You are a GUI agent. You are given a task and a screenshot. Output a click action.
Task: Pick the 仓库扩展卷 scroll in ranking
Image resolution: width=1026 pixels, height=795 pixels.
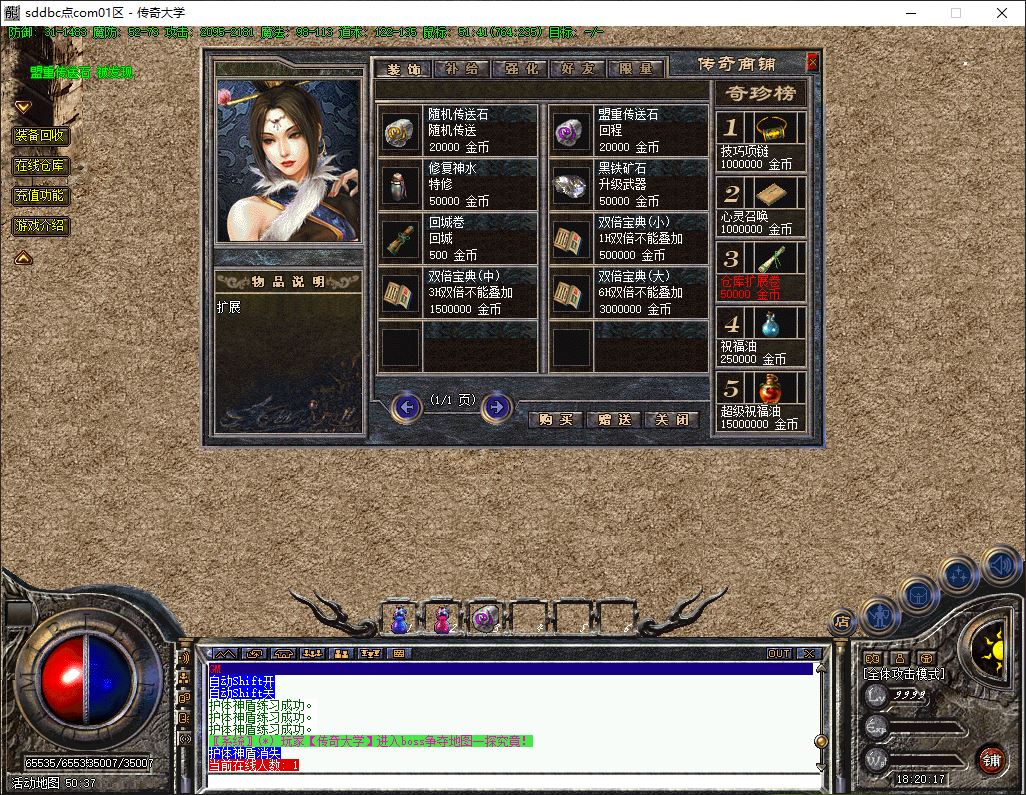click(x=773, y=258)
